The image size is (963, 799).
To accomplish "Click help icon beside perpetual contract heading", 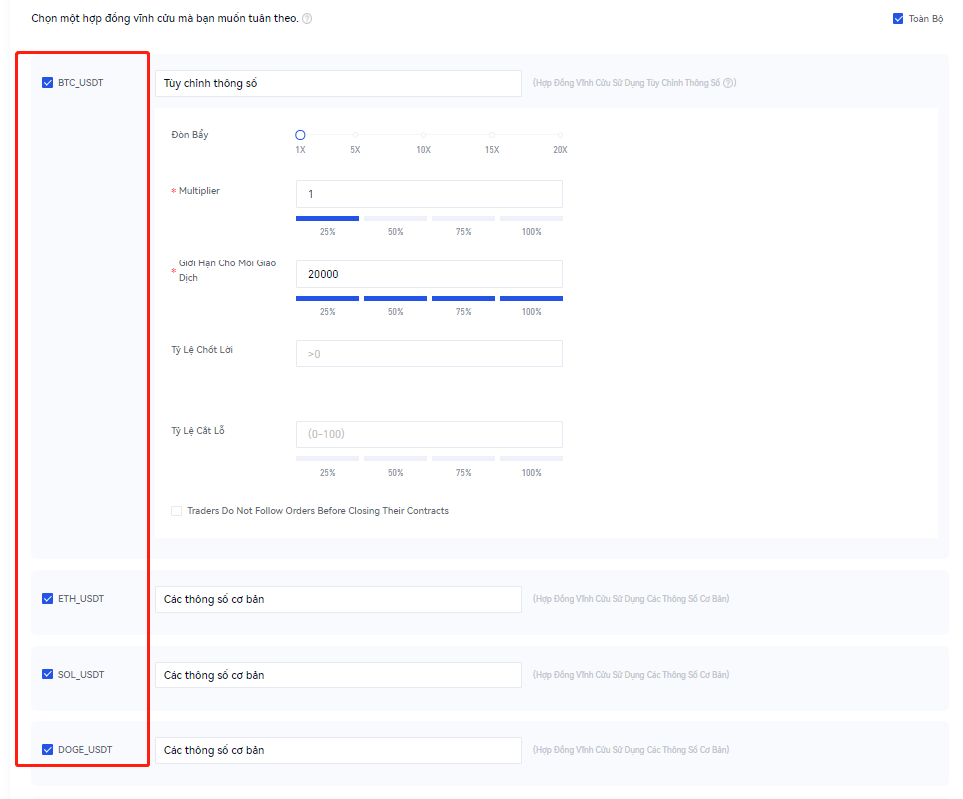I will tap(307, 19).
